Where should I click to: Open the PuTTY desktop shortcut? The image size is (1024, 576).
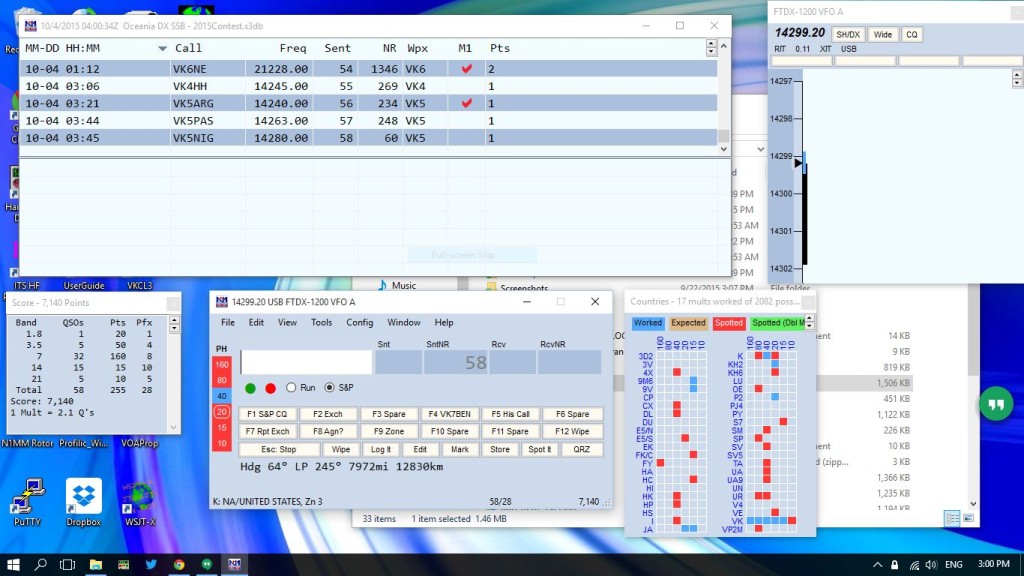27,502
